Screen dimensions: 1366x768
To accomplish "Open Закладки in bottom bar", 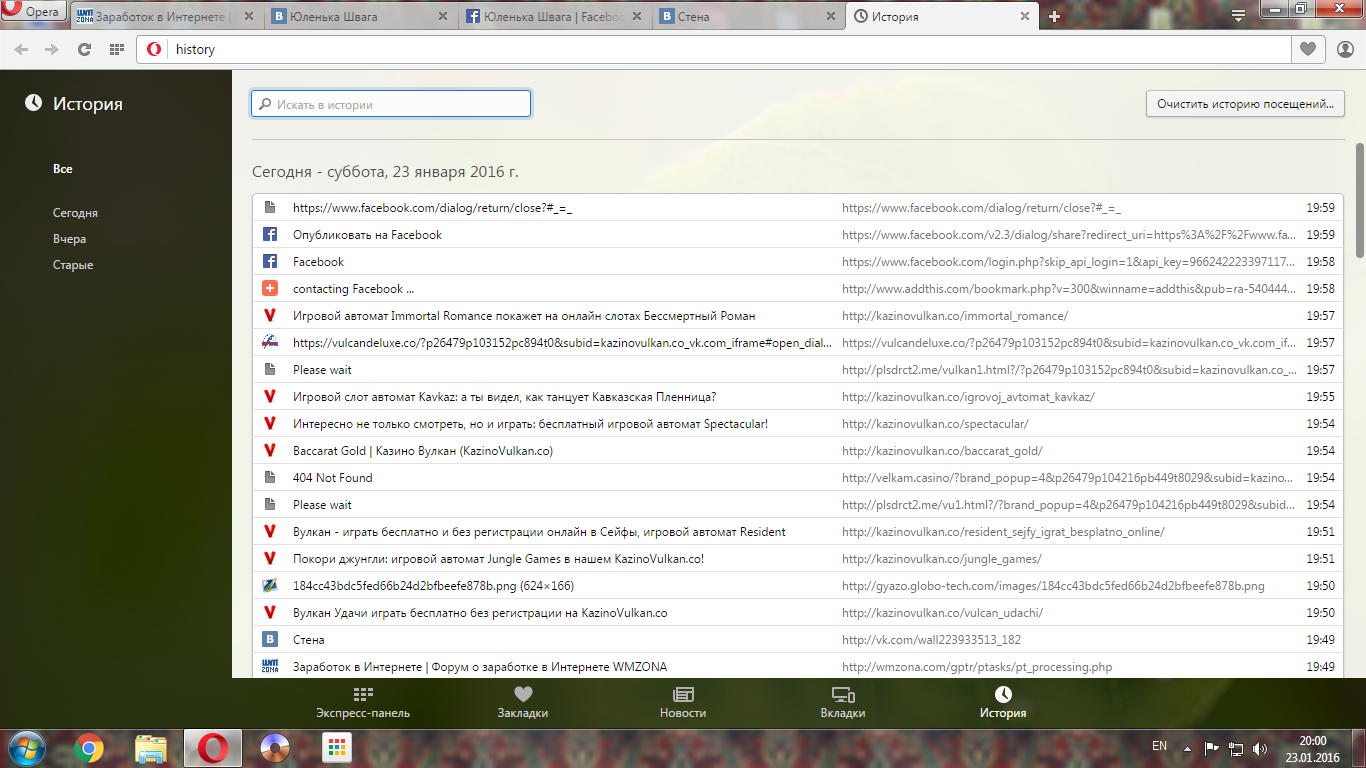I will [x=523, y=703].
